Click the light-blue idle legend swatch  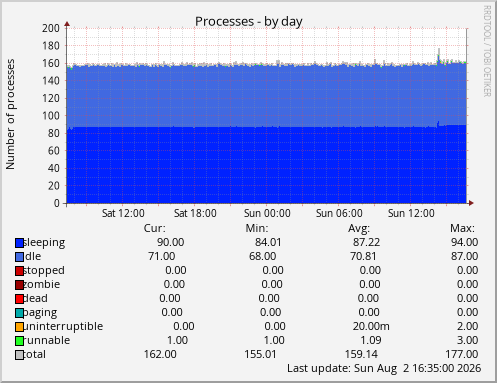[x=19, y=257]
